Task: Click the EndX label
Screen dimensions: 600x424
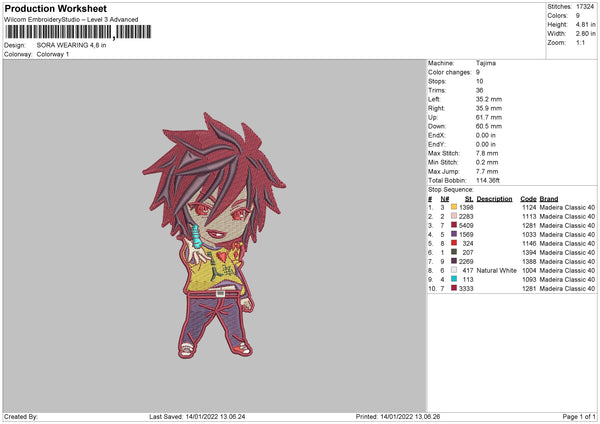Action: click(437, 135)
